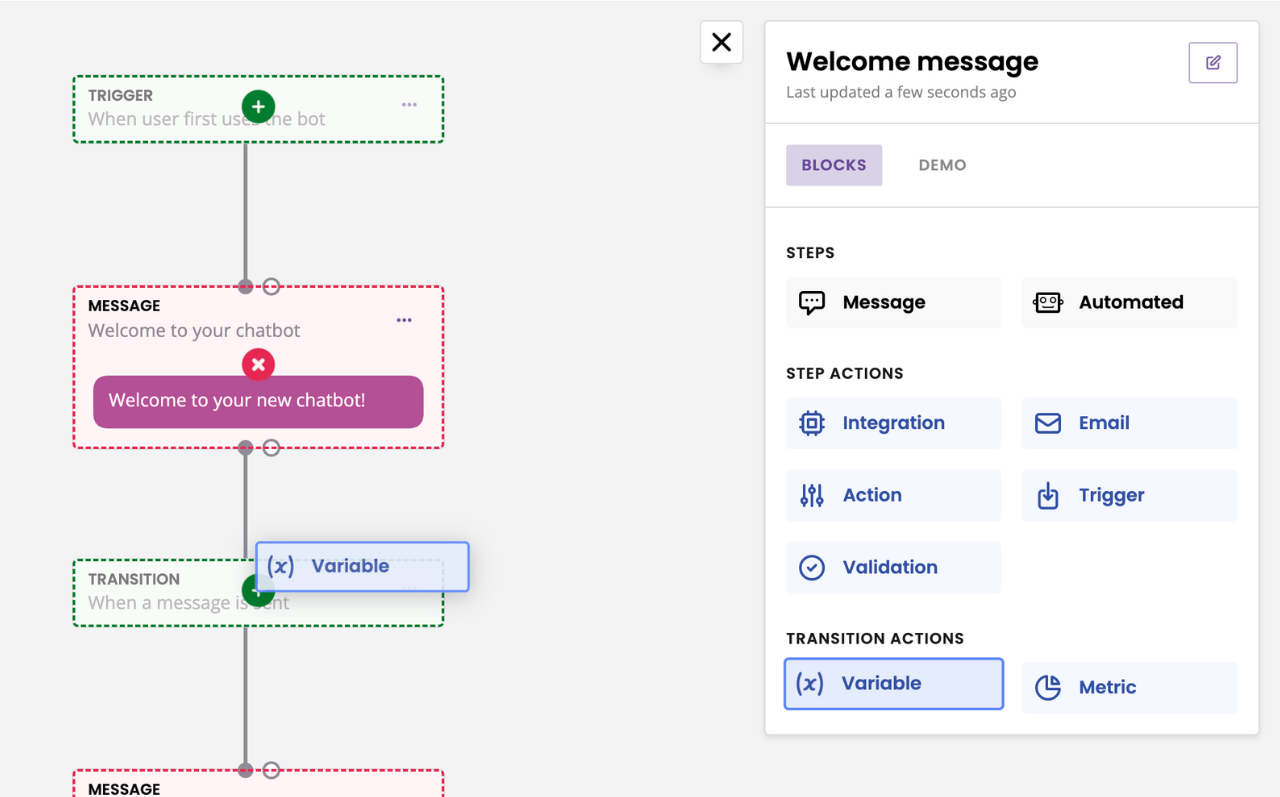Select the Validation checkmark icon
1280x797 pixels.
tap(811, 567)
